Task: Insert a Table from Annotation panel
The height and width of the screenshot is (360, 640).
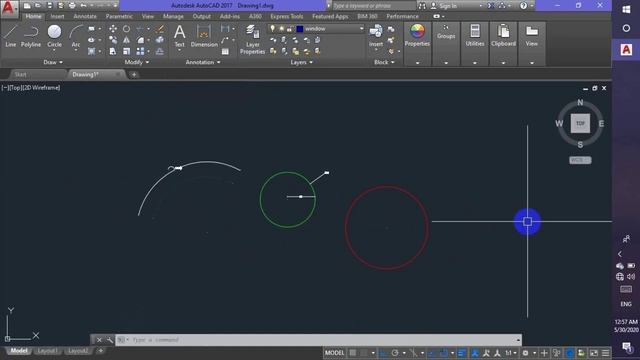Action: click(x=225, y=51)
